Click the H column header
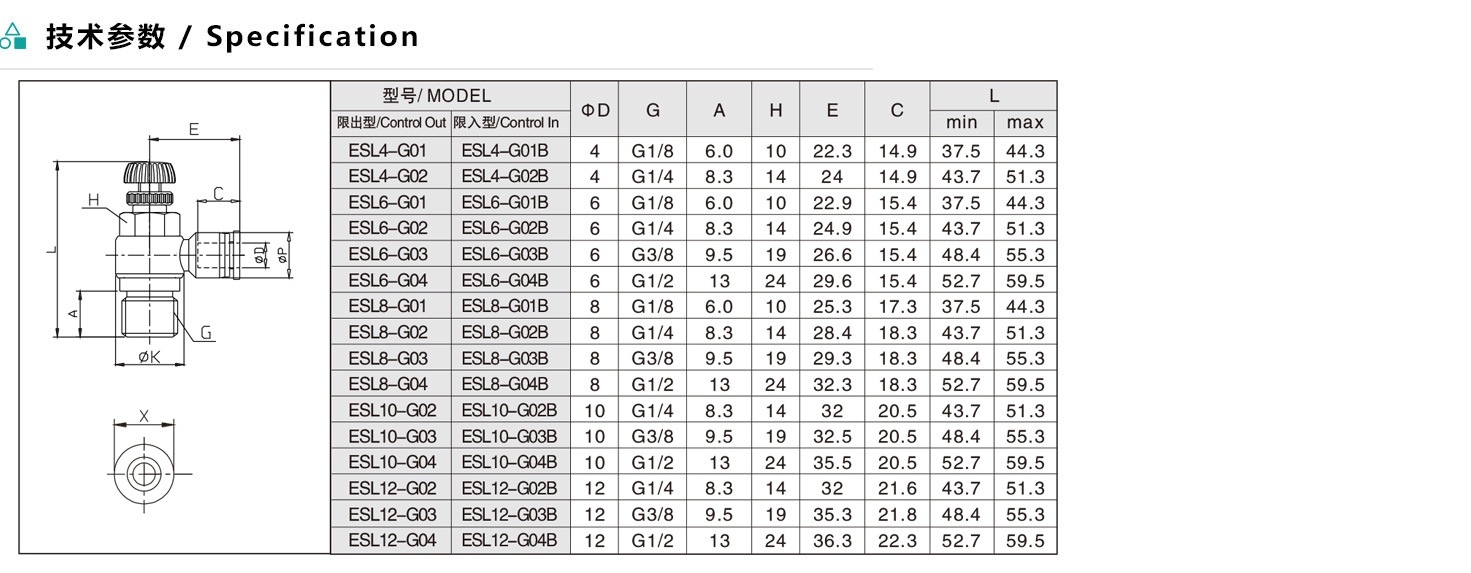The height and width of the screenshot is (573, 1471). click(x=775, y=110)
